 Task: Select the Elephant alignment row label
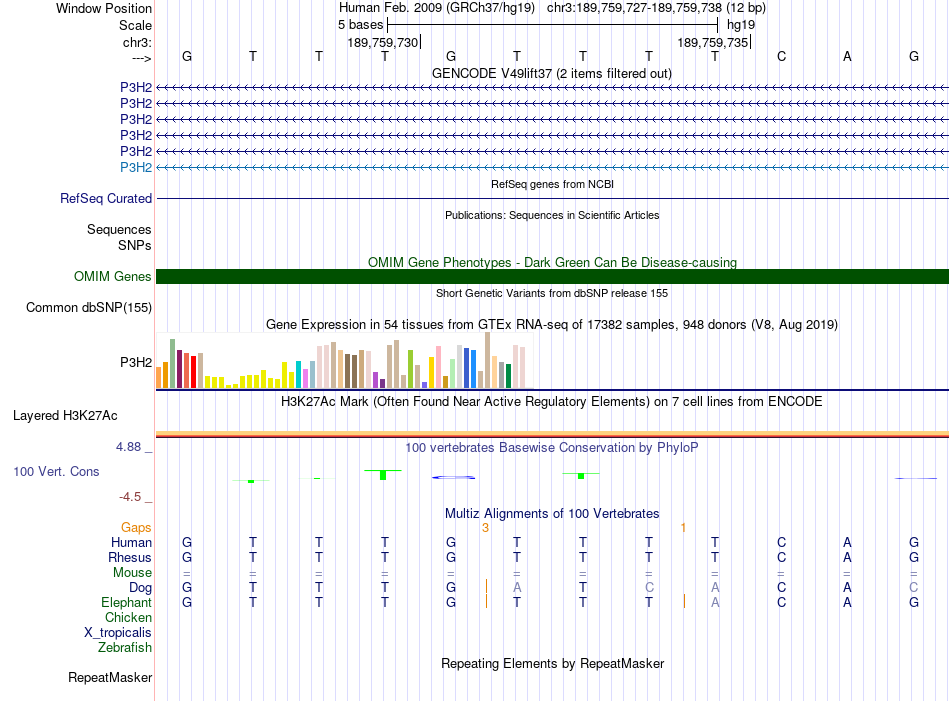point(126,602)
